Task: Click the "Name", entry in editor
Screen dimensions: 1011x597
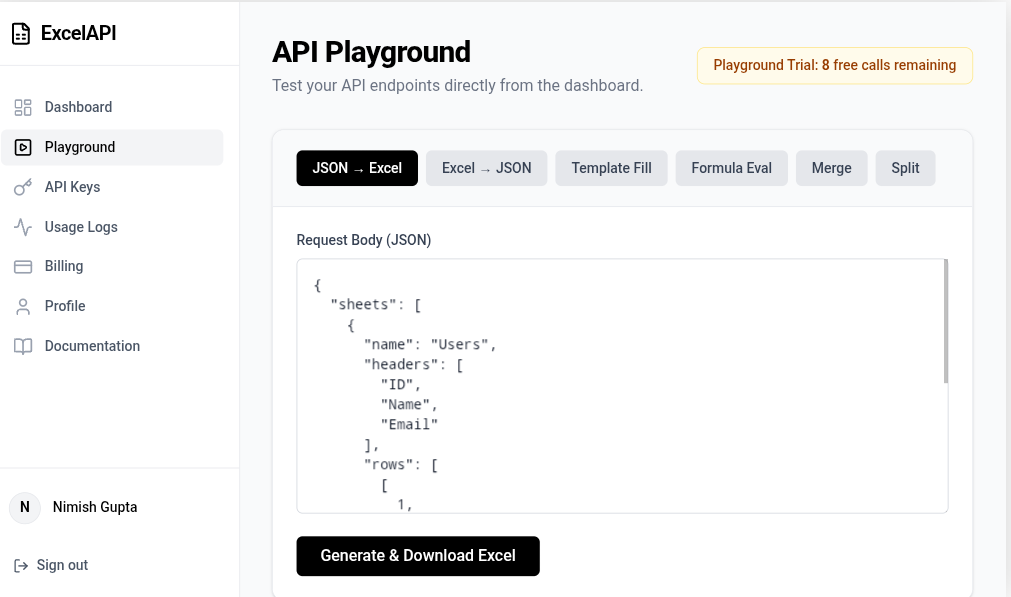Action: pos(409,405)
